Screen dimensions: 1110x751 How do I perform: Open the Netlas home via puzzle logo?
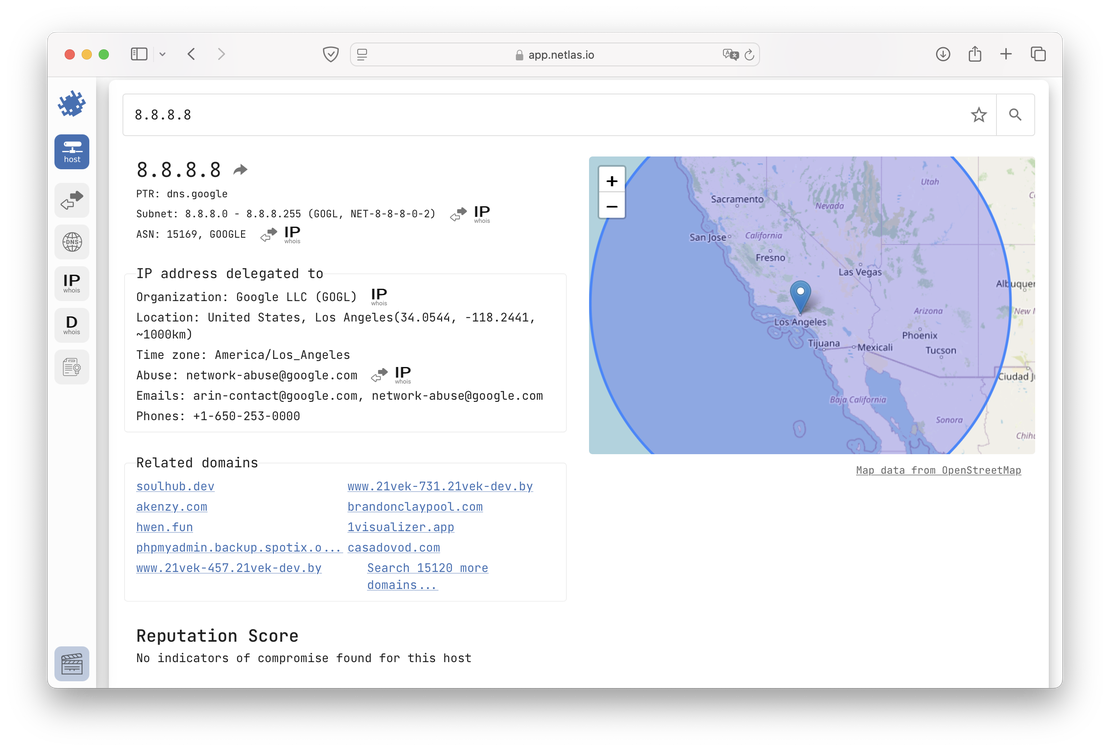click(x=71, y=103)
